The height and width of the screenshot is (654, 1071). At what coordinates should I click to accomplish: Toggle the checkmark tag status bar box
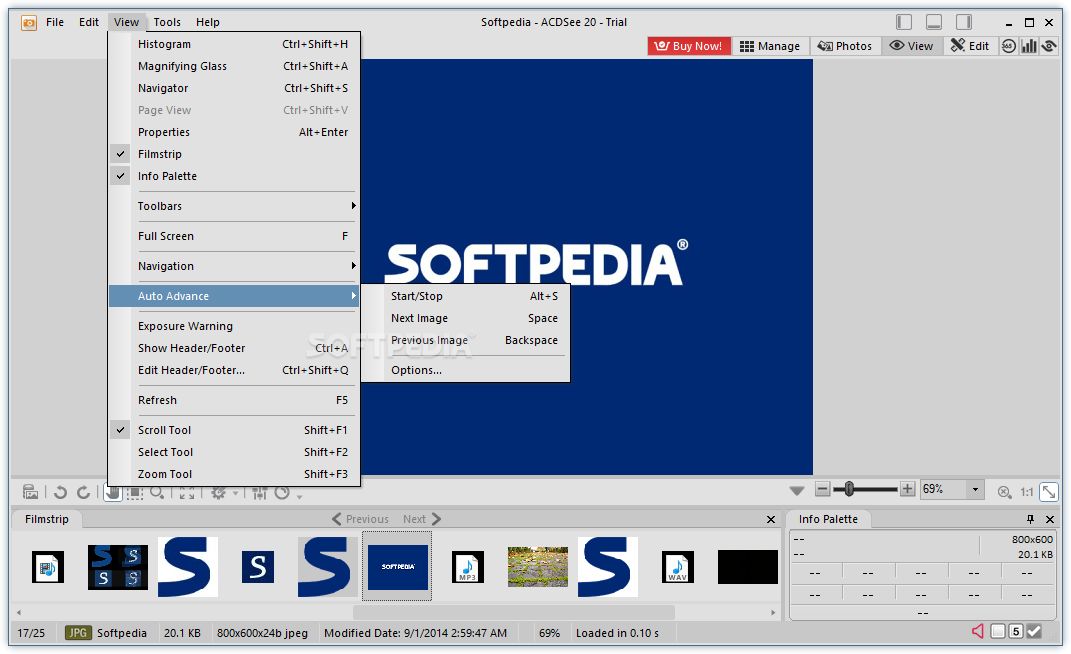(1034, 631)
